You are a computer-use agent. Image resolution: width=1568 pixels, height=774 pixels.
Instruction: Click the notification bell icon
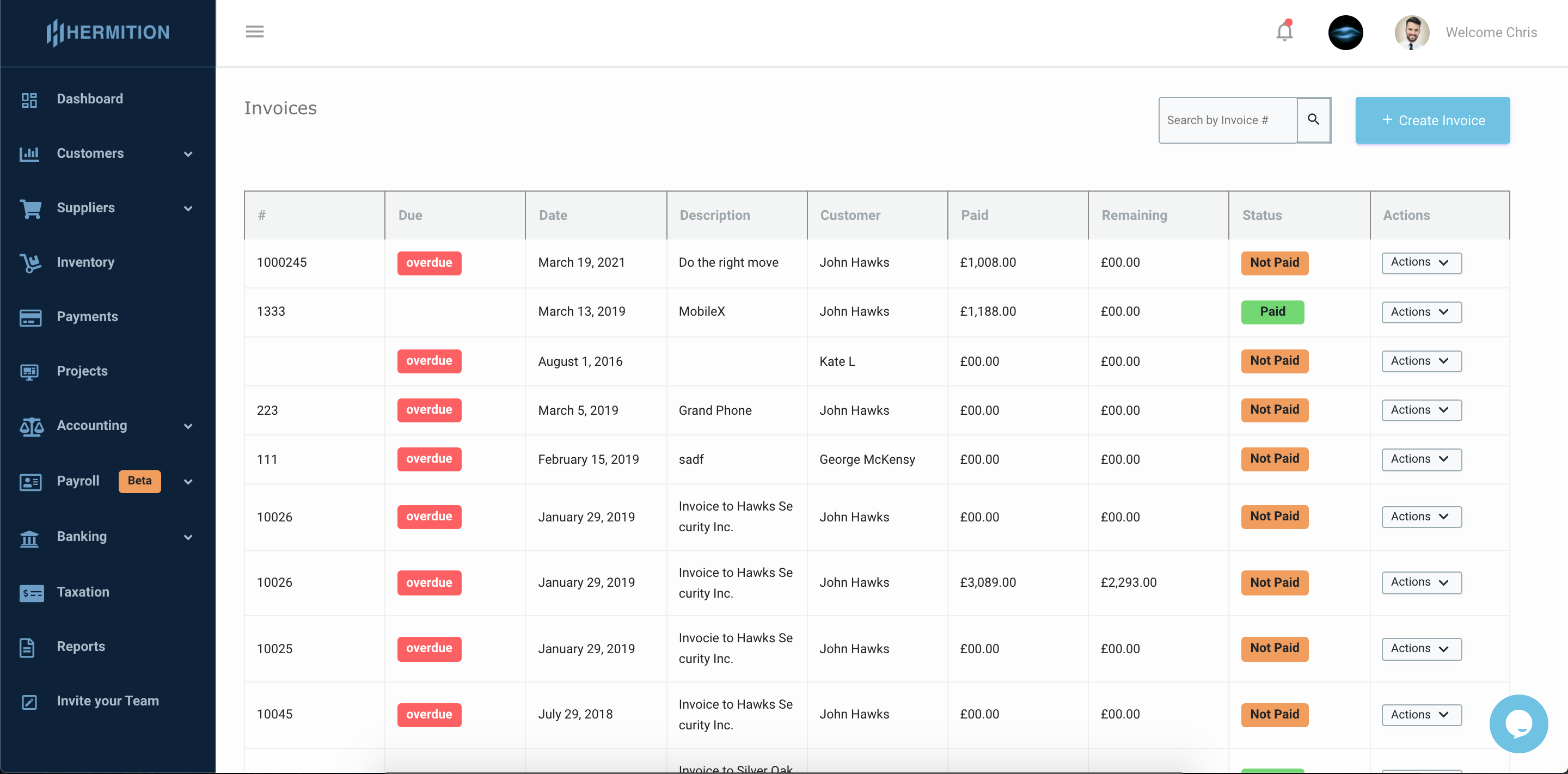click(x=1284, y=31)
